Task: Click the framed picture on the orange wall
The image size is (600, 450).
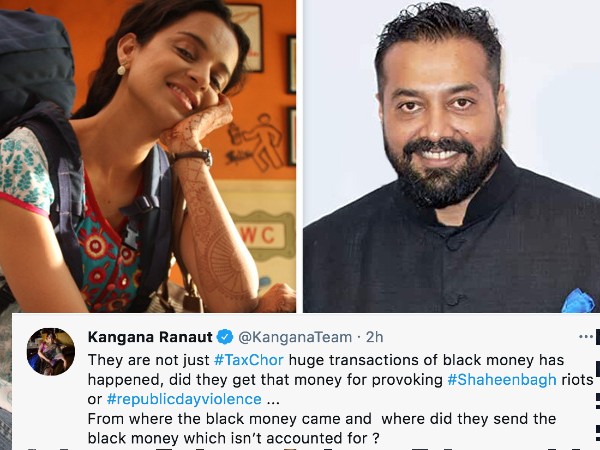Action: click(249, 36)
